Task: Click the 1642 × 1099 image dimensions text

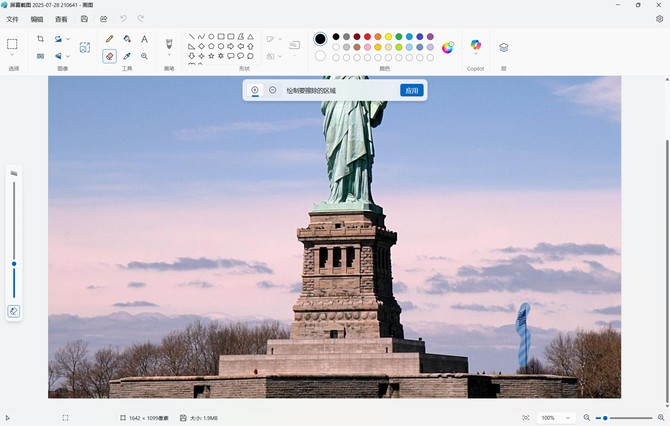Action: tap(149, 418)
